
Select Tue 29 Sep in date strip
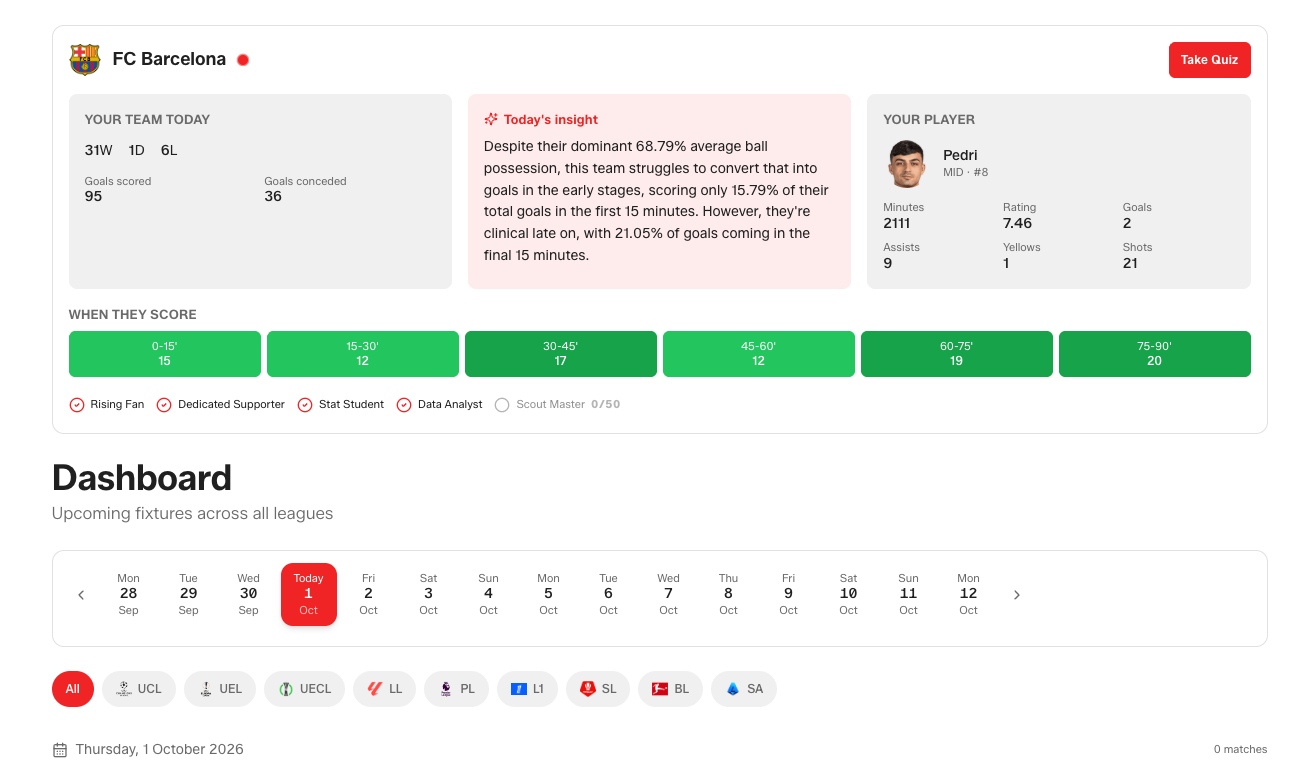click(x=189, y=594)
